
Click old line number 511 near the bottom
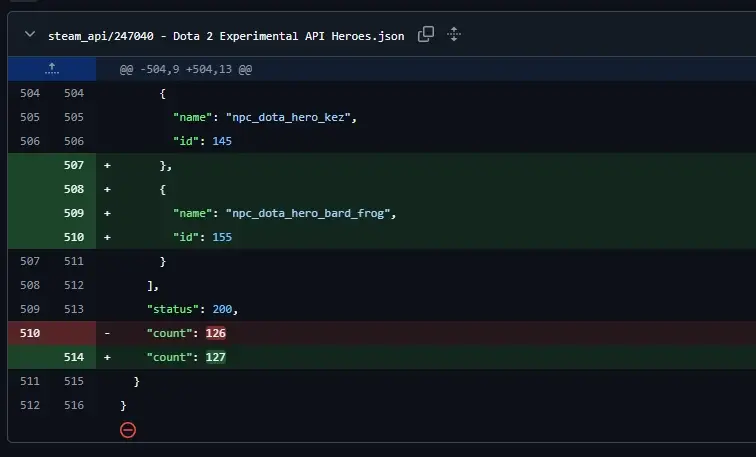coord(30,381)
